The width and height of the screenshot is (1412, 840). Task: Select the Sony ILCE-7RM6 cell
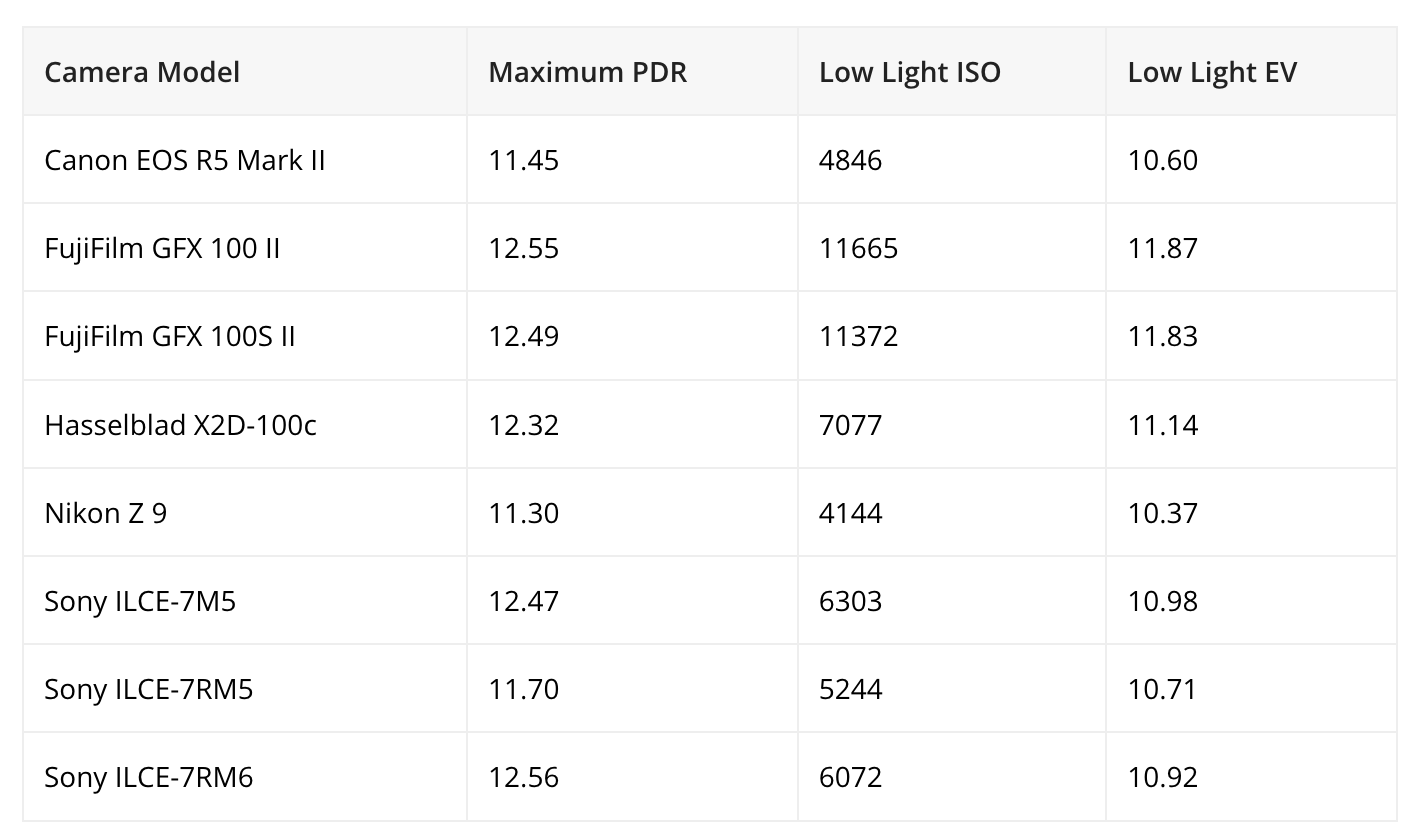(244, 777)
